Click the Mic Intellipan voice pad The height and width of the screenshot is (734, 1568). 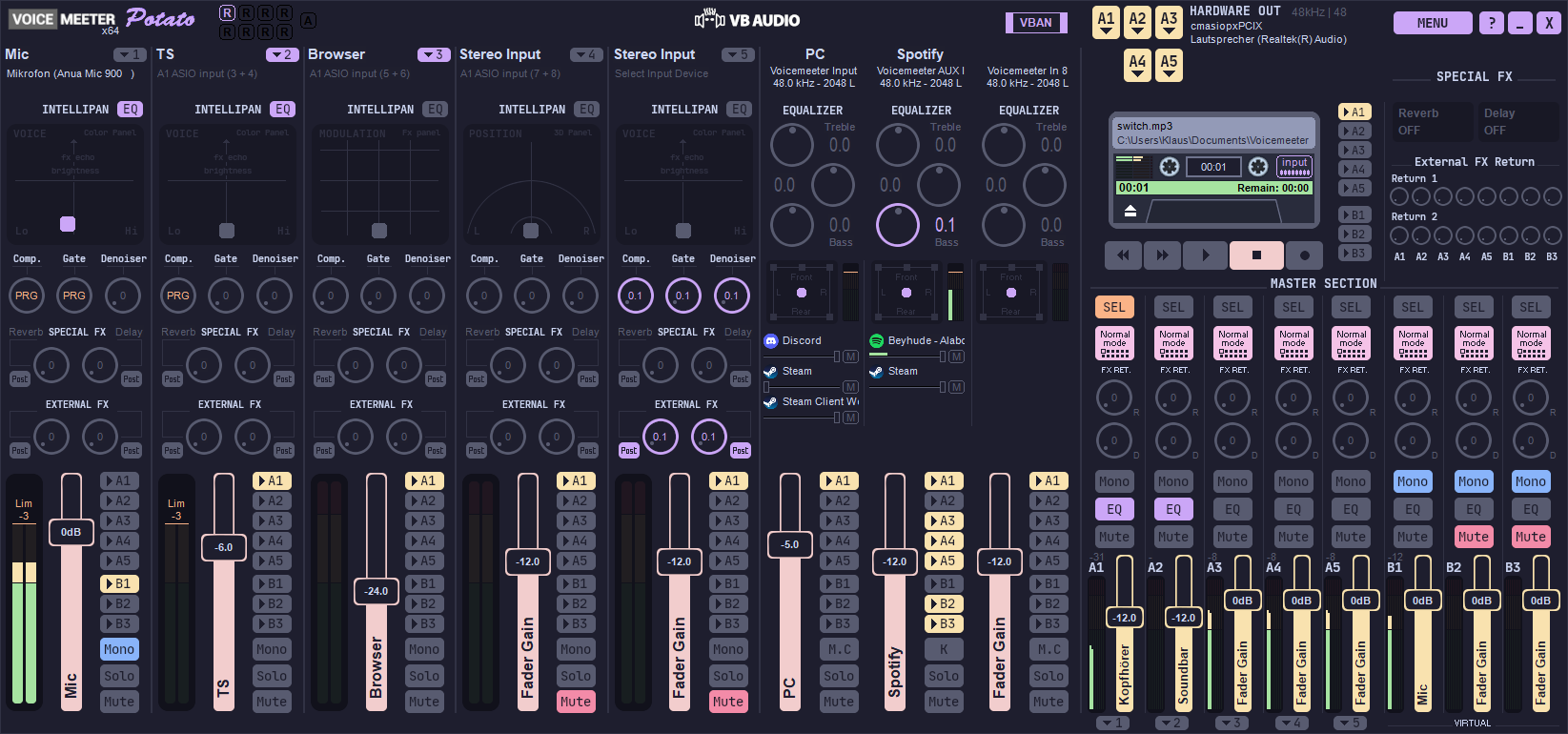click(x=74, y=183)
